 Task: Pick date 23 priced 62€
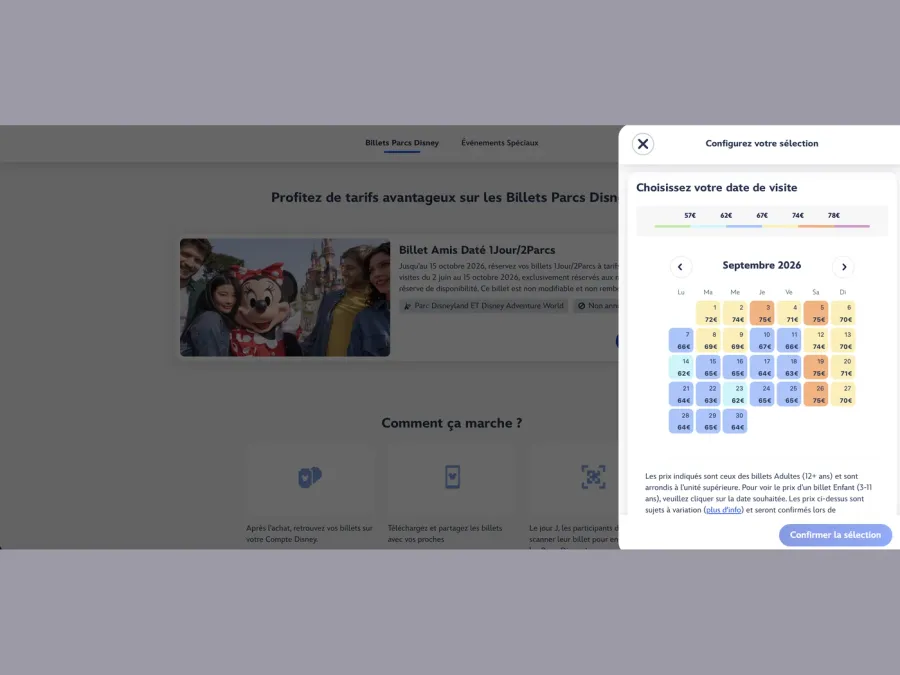point(735,394)
